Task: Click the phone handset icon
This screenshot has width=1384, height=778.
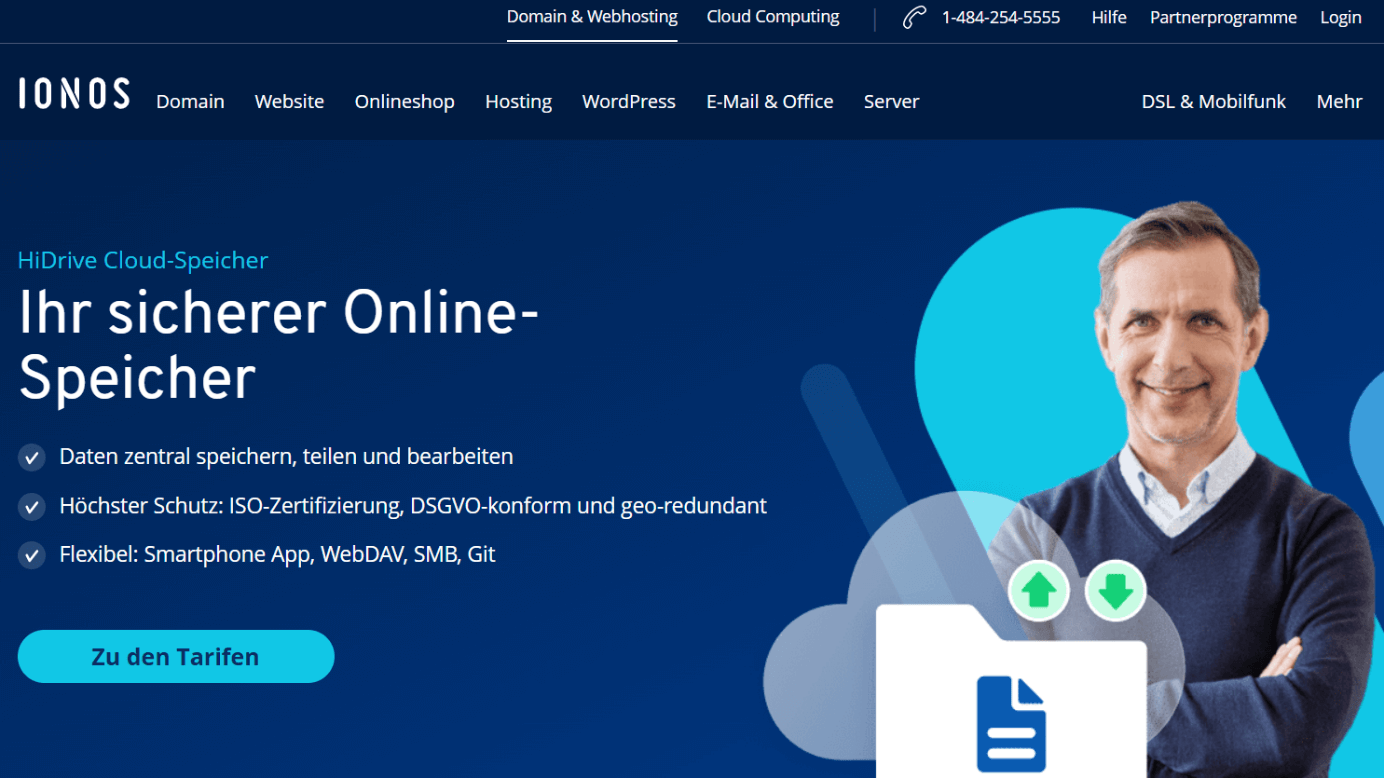Action: pos(914,18)
